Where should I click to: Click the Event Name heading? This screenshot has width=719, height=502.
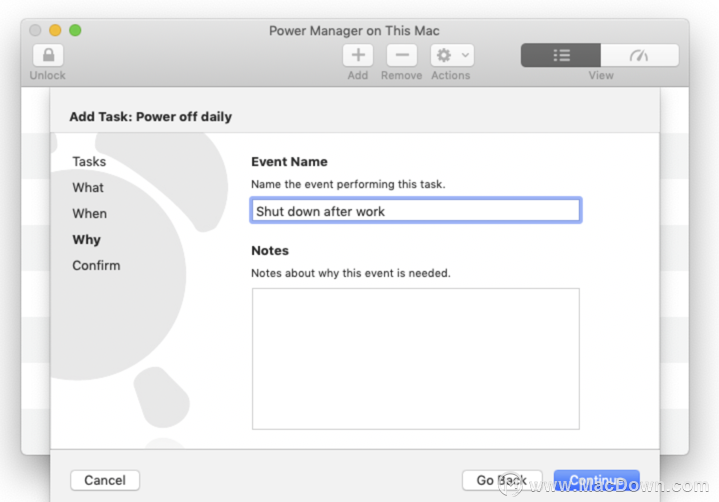coord(289,162)
